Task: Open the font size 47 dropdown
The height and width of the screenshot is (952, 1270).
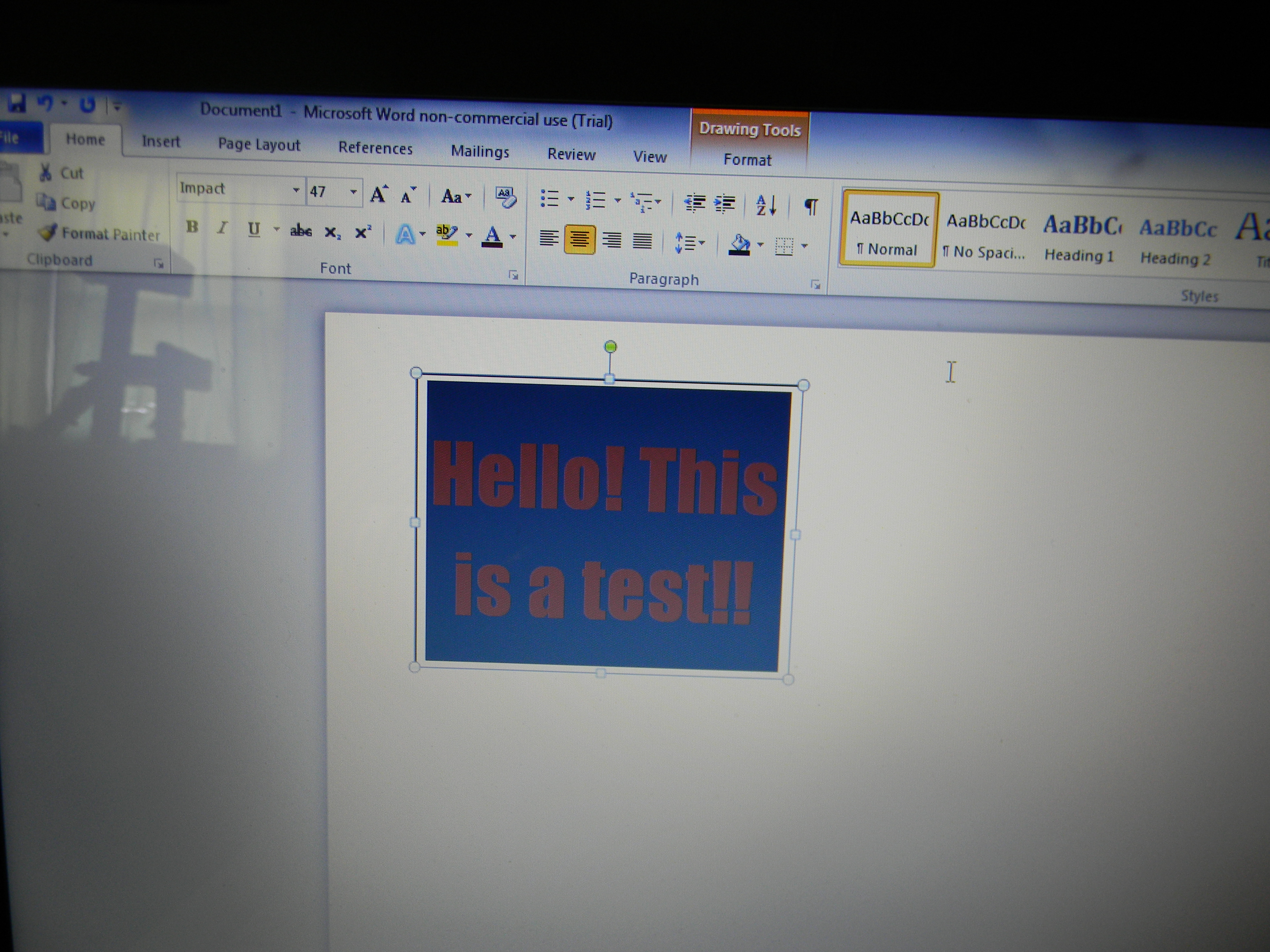Action: (x=353, y=192)
